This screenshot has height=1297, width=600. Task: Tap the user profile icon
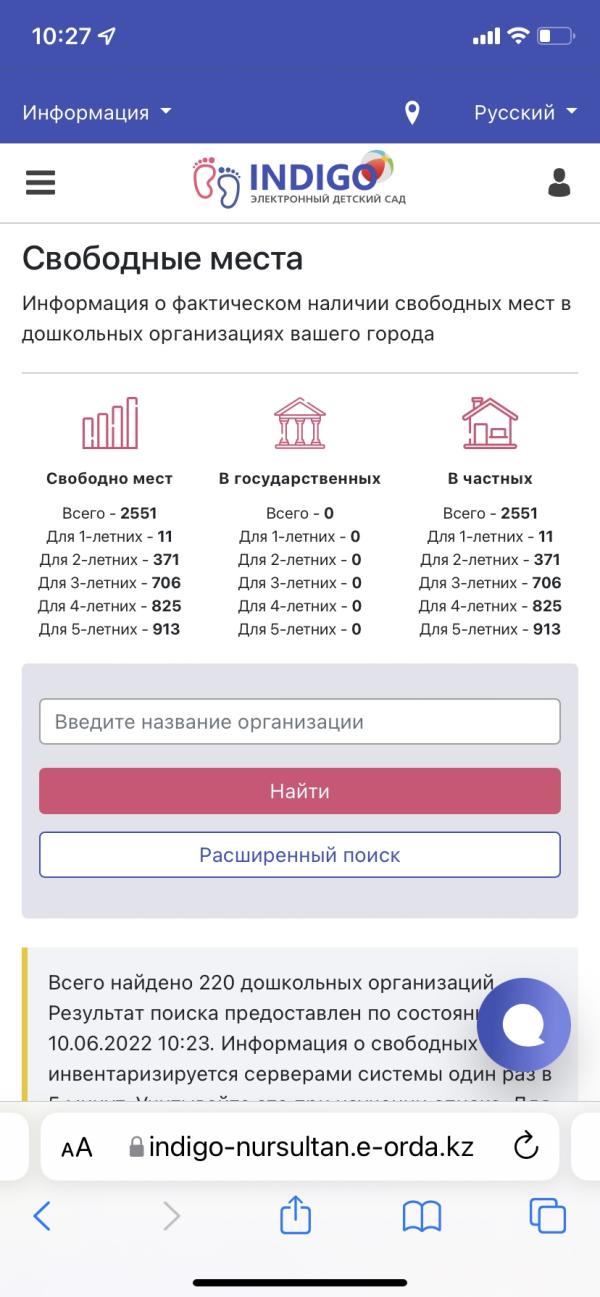tap(559, 182)
